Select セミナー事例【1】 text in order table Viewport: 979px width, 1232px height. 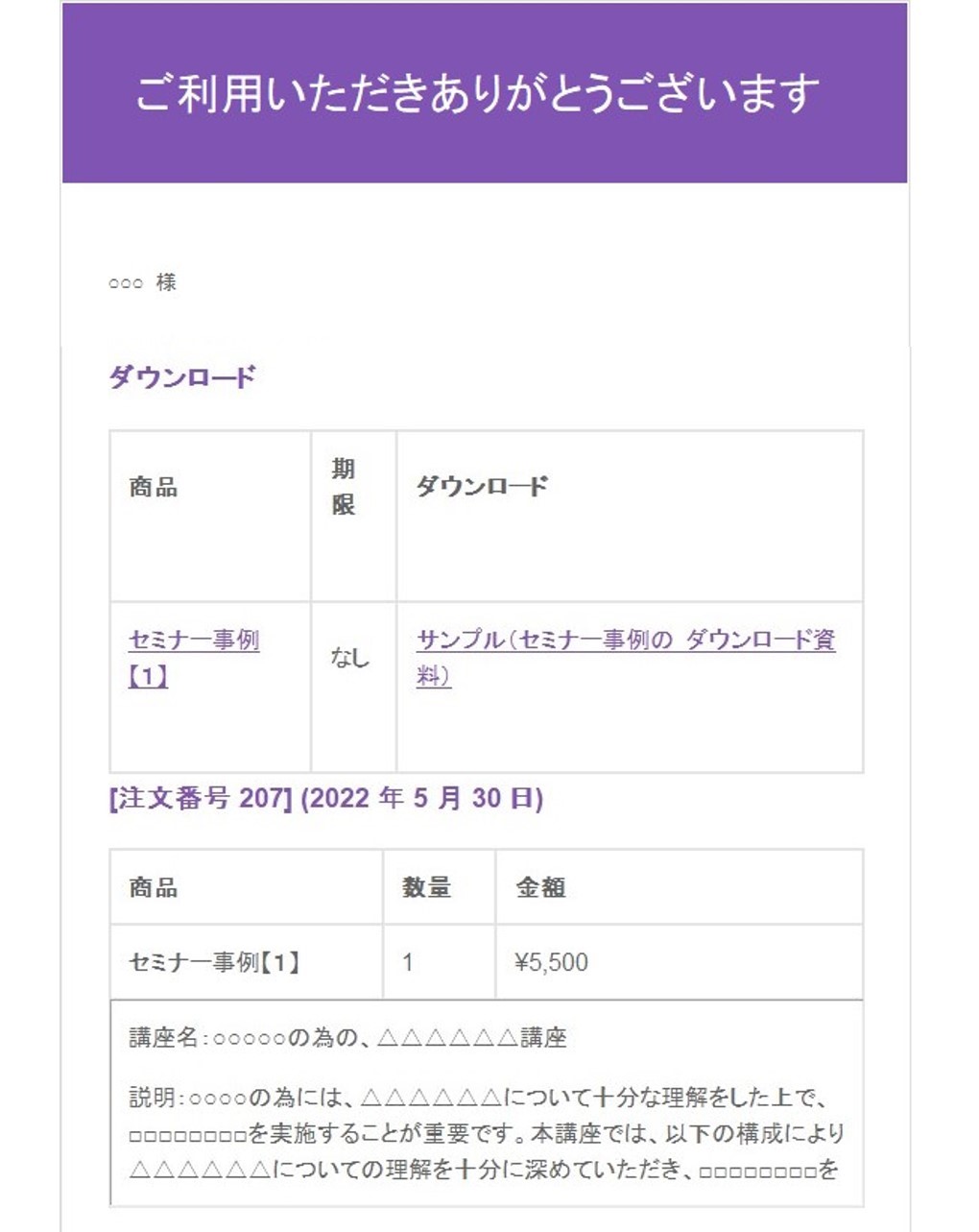(215, 962)
